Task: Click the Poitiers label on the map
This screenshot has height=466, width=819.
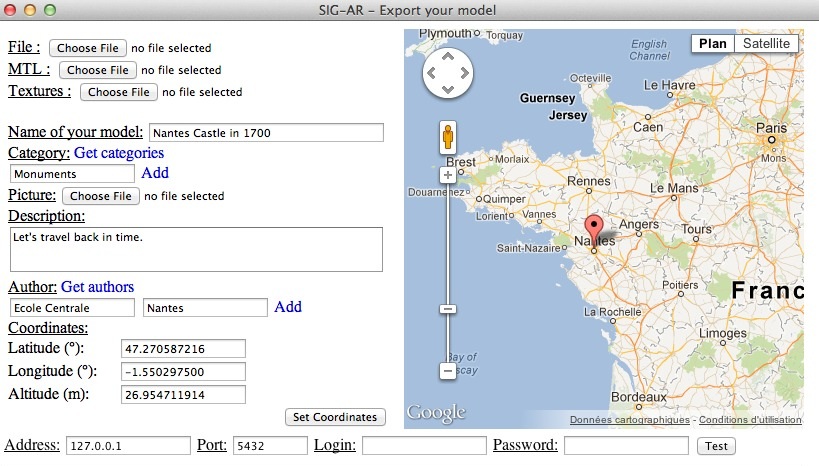Action: pyautogui.click(x=680, y=285)
